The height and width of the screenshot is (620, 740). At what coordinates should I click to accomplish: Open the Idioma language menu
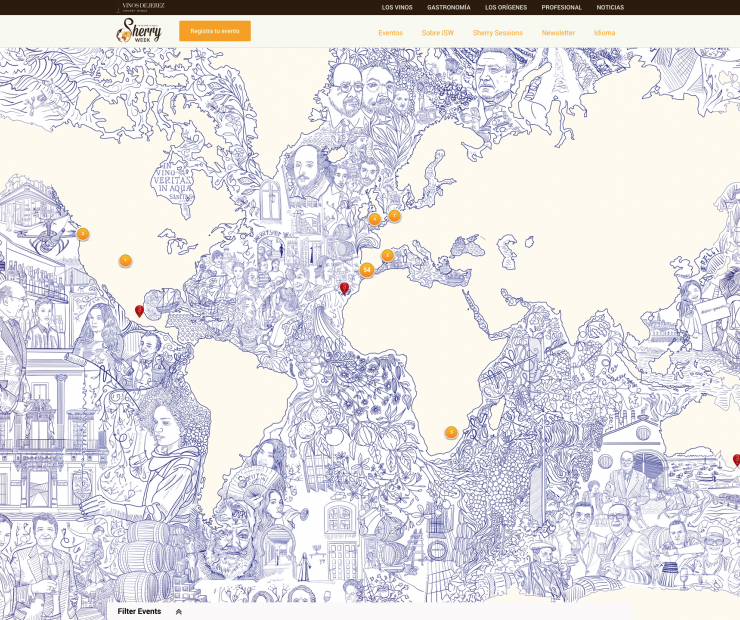(605, 33)
